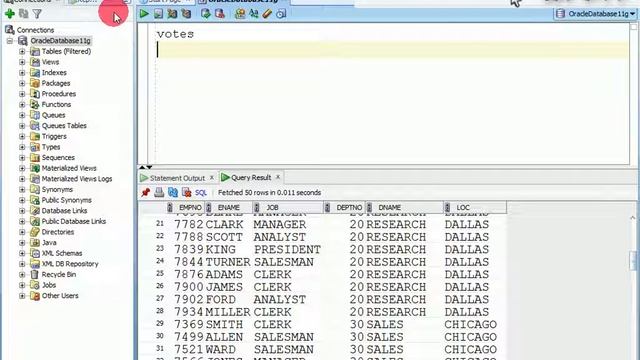Click the 'votes' text in the worksheet
This screenshot has height=360, width=640.
(x=176, y=34)
